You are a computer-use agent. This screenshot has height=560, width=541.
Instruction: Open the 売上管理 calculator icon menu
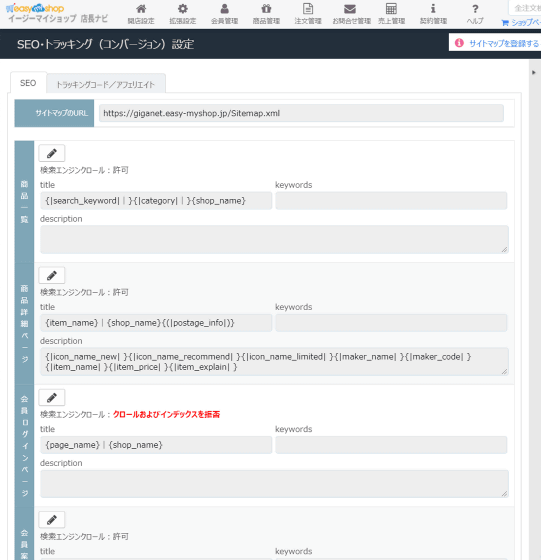coord(391,14)
